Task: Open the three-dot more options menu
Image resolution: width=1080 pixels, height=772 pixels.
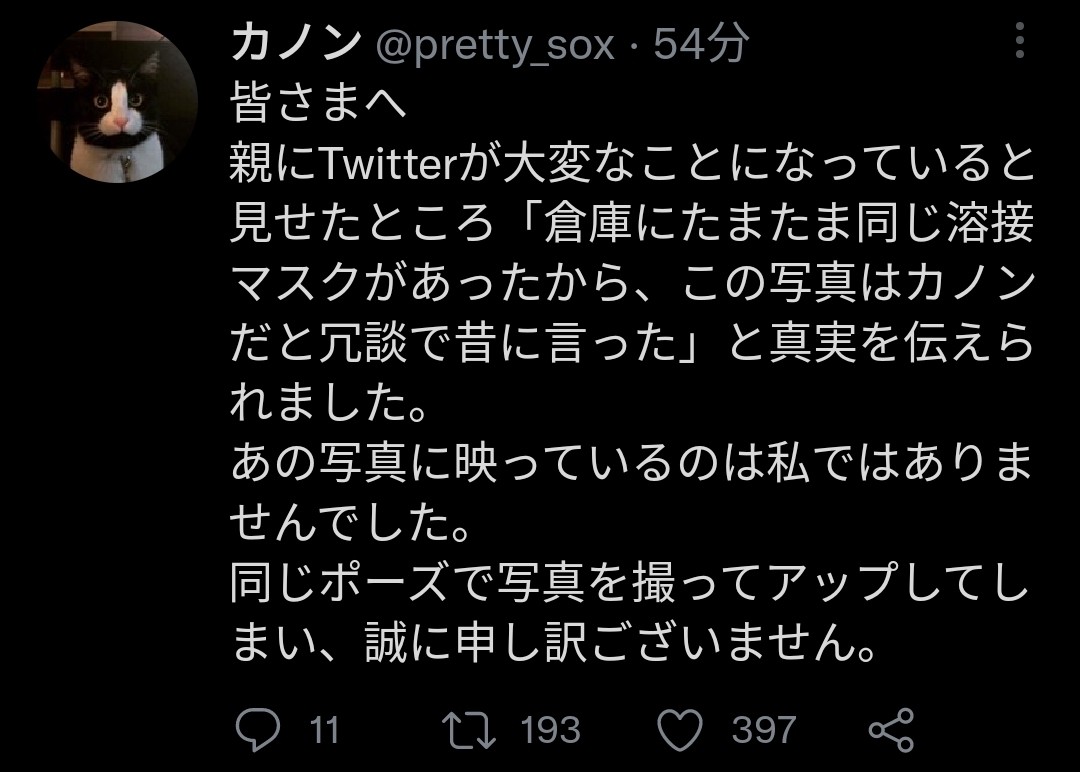Action: coord(1019,42)
